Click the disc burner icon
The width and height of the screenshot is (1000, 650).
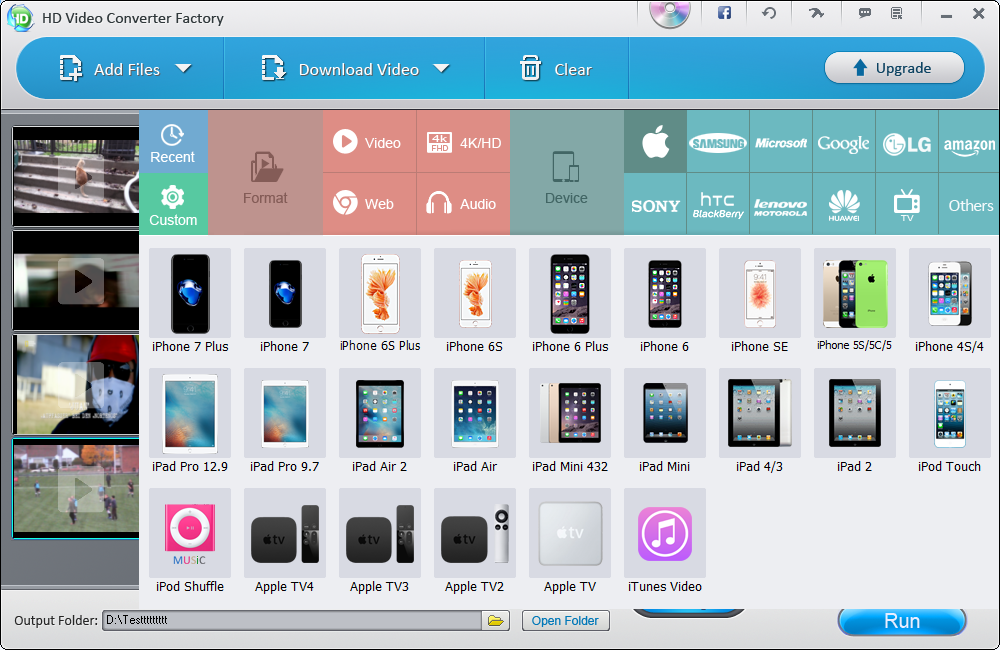coord(670,14)
